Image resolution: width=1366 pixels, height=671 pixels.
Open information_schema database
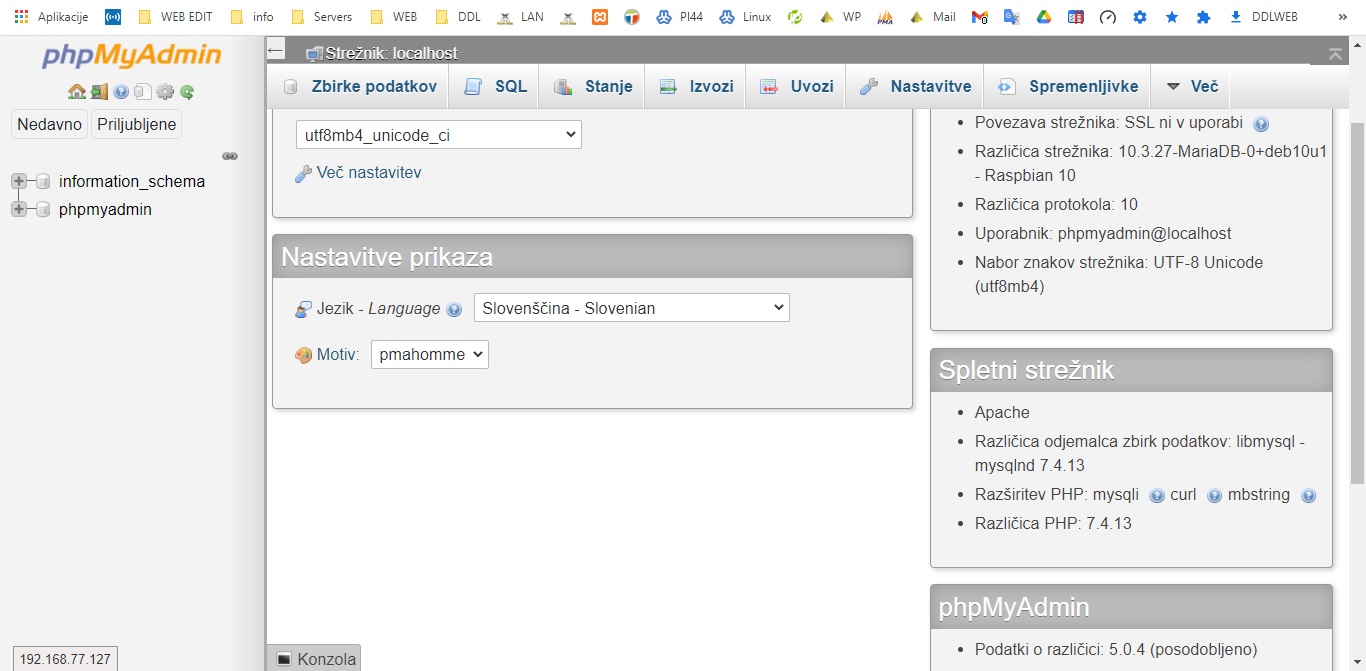(132, 182)
